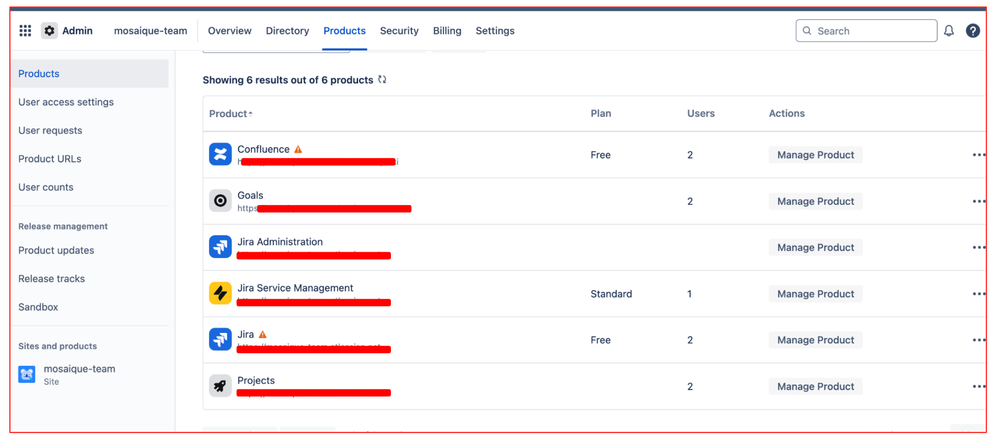Click Manage Product for Confluence
Image resolution: width=999 pixels, height=445 pixels.
(816, 154)
